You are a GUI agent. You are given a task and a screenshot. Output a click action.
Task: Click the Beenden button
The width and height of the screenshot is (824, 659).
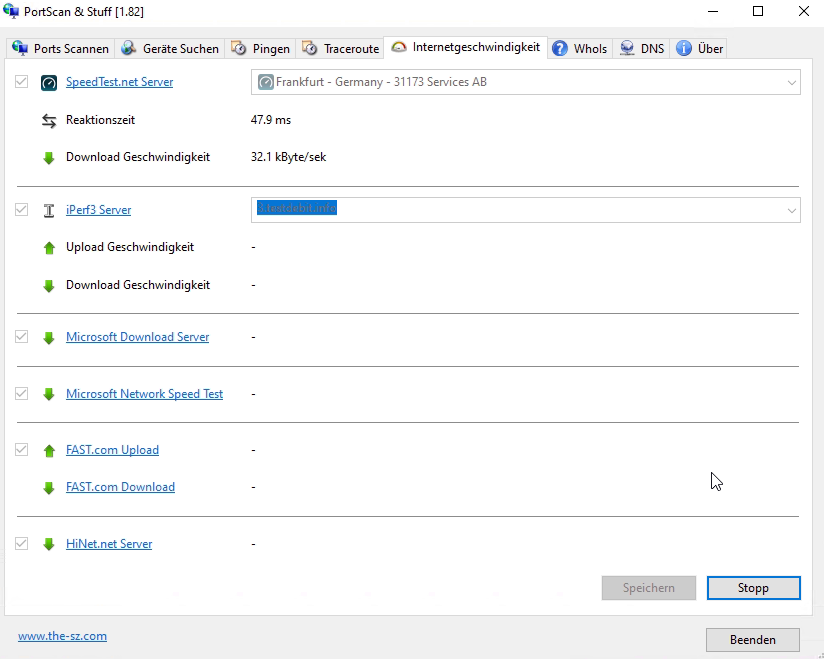[x=752, y=639]
